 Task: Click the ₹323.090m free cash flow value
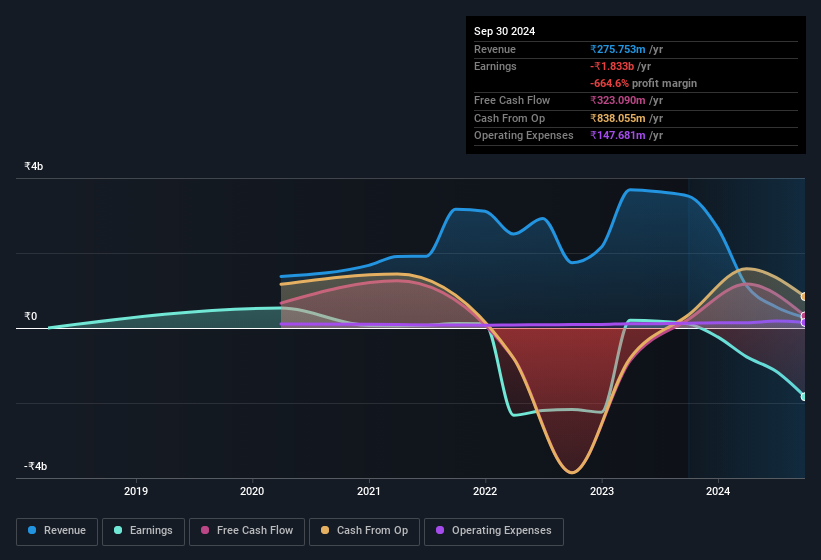(618, 100)
